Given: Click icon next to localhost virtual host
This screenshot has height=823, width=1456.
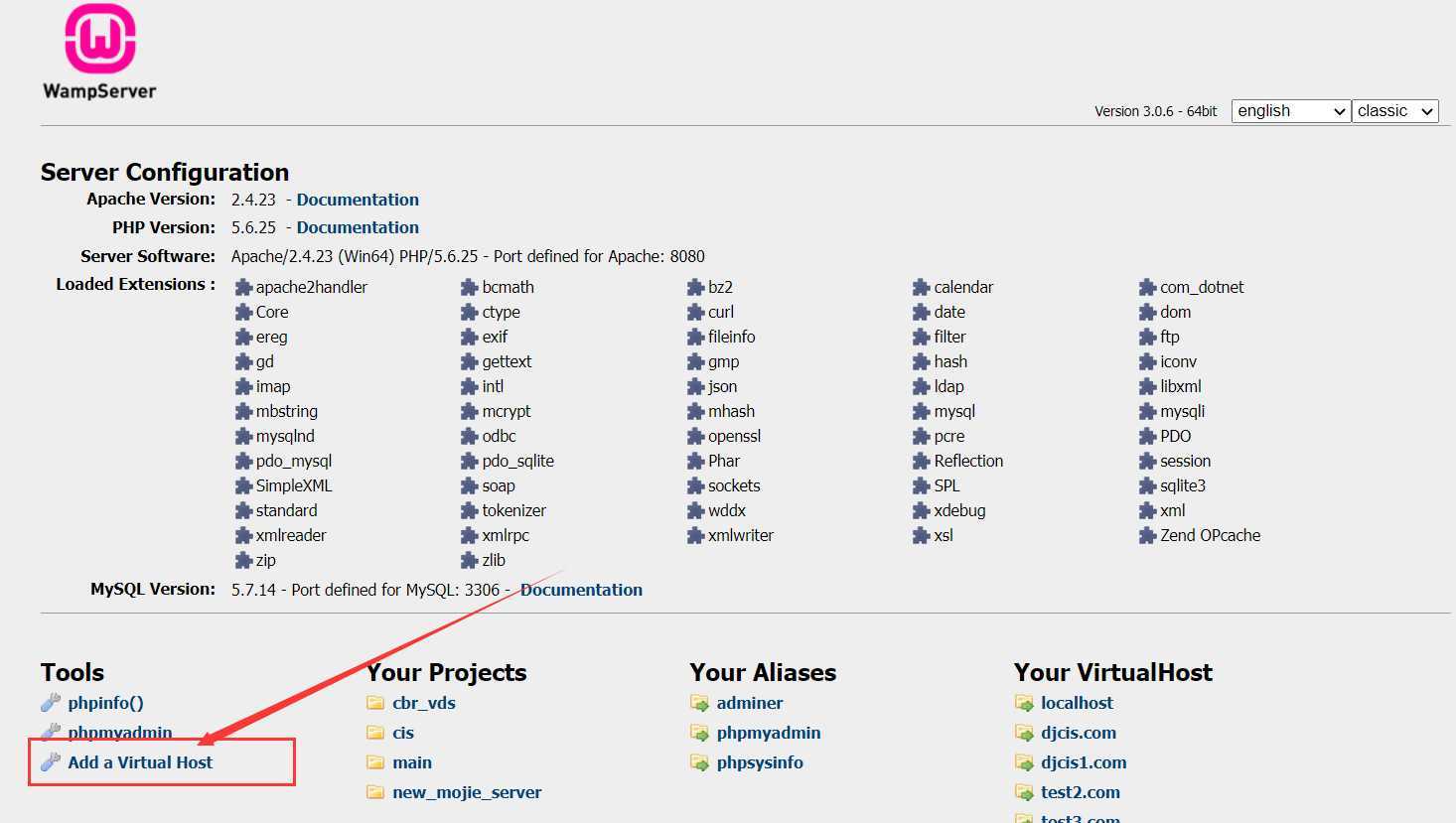Looking at the screenshot, I should pyautogui.click(x=1024, y=703).
